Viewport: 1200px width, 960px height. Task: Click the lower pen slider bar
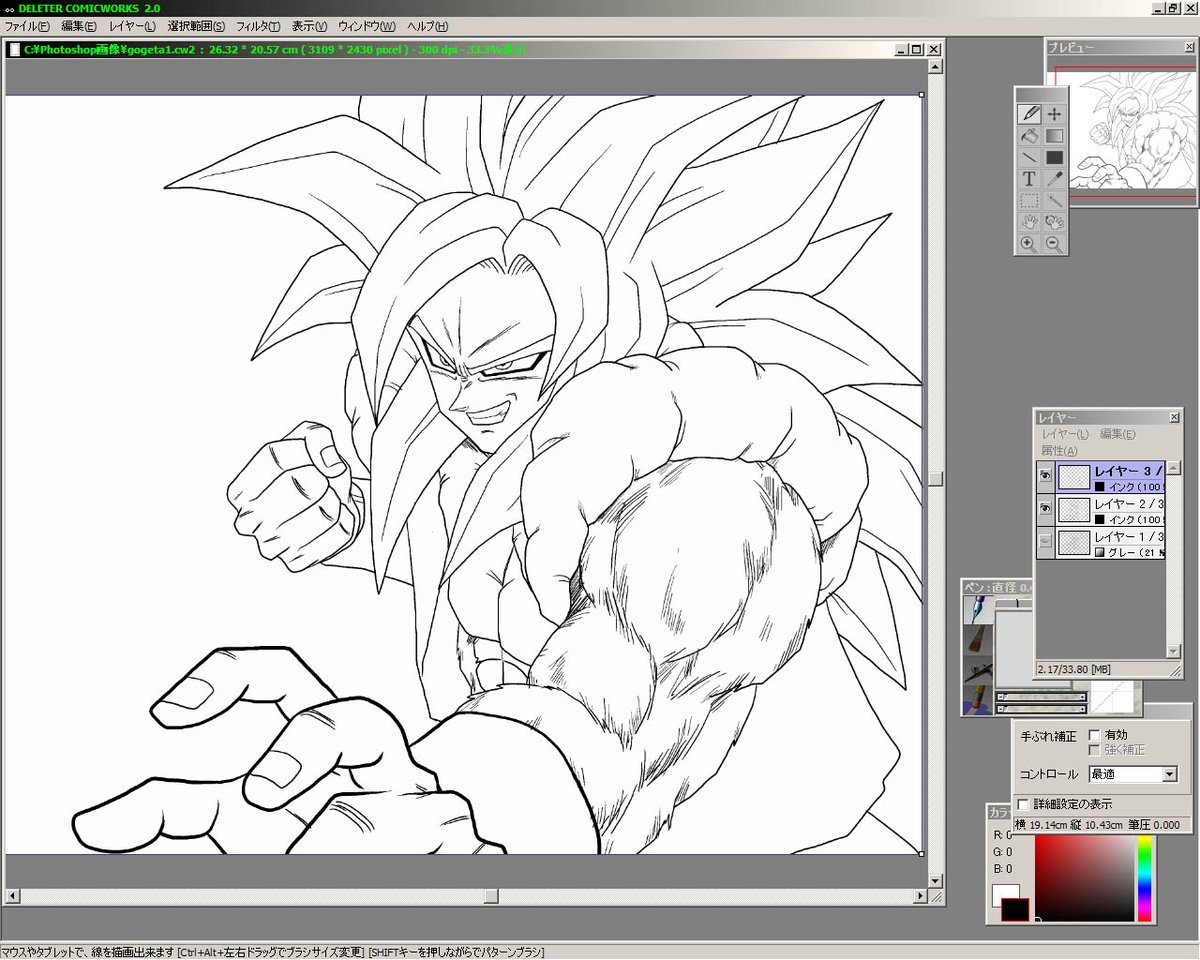1041,707
